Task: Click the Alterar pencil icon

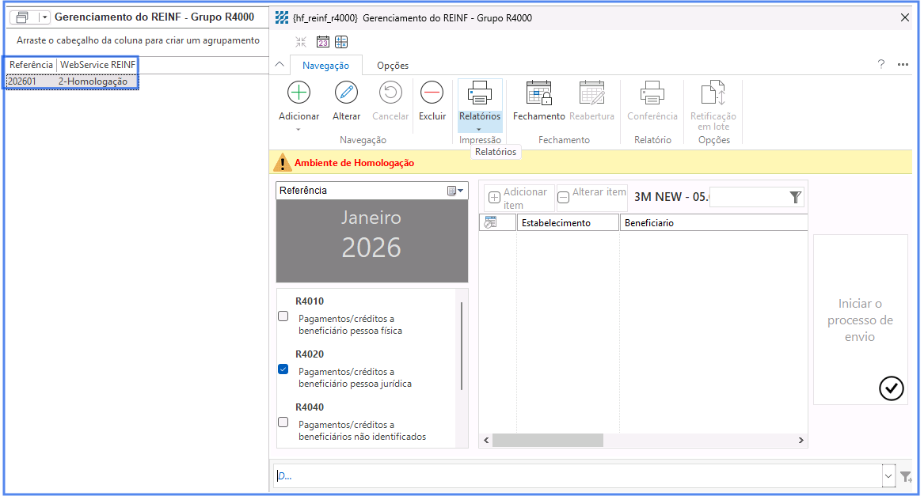Action: coord(346,93)
